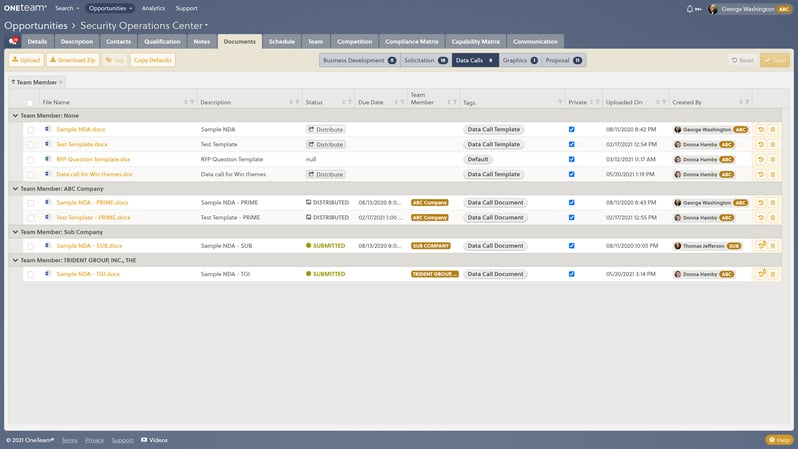
Task: Click delete icon for Sample NDA.docx row
Action: 773,129
